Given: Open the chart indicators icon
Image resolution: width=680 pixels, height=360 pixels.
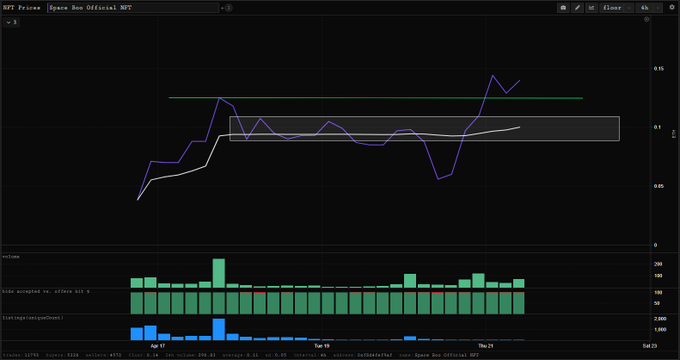Looking at the screenshot, I should [x=592, y=8].
